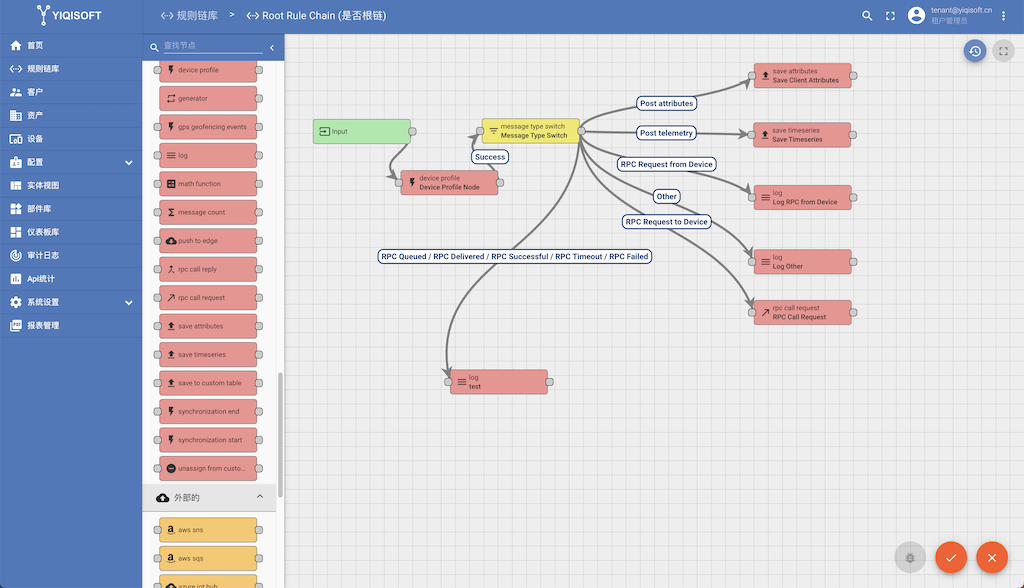Go to 首页 home page
1024x588 pixels.
point(71,45)
